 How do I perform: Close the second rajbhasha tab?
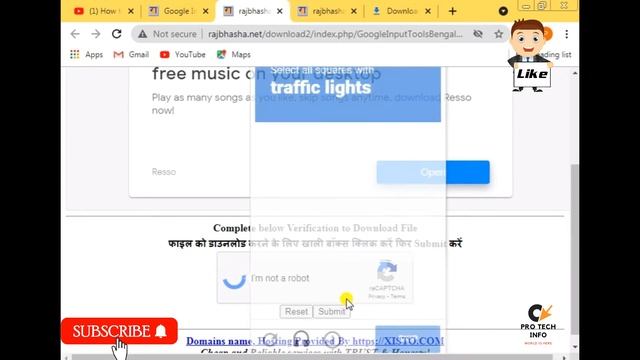[x=354, y=11]
